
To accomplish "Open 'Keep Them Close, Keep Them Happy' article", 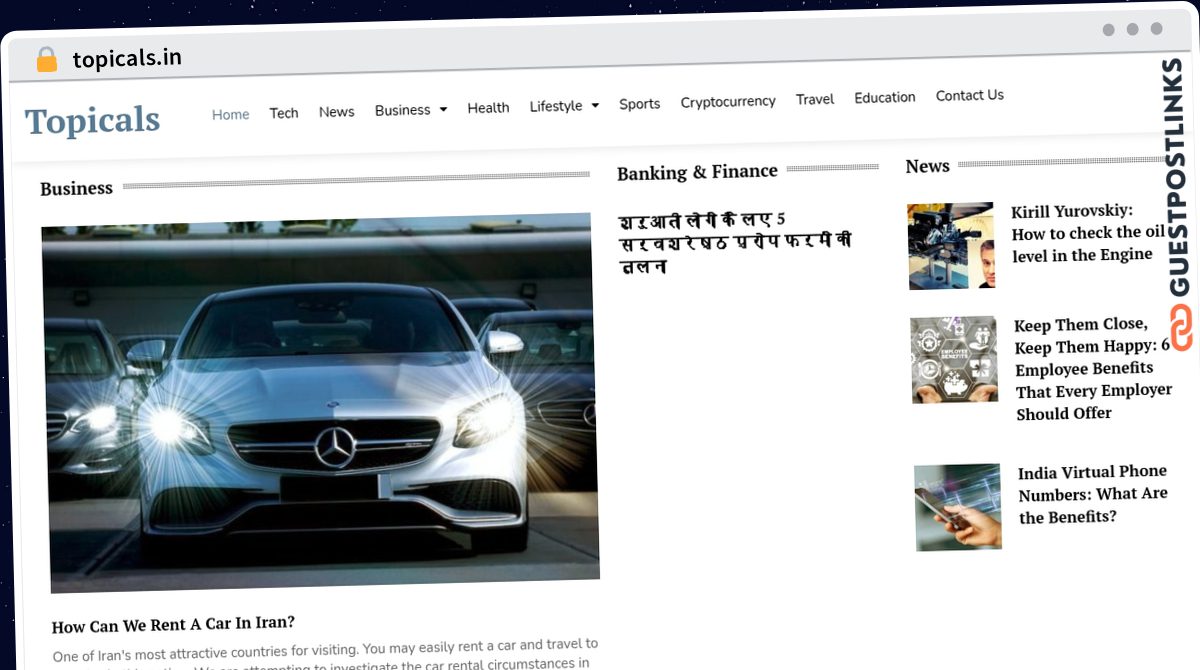I will (1091, 368).
